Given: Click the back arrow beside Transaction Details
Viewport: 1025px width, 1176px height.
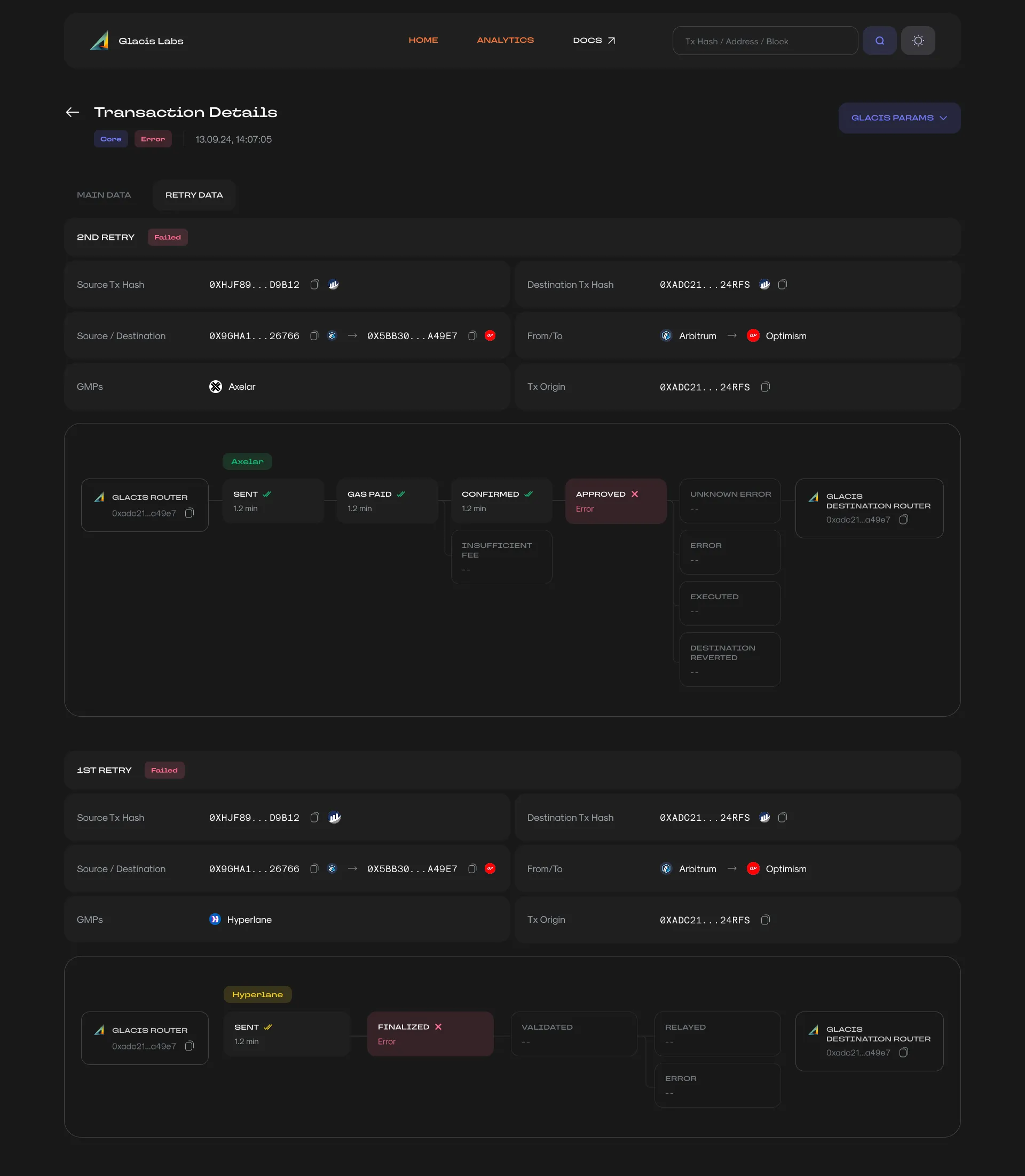Looking at the screenshot, I should point(73,112).
